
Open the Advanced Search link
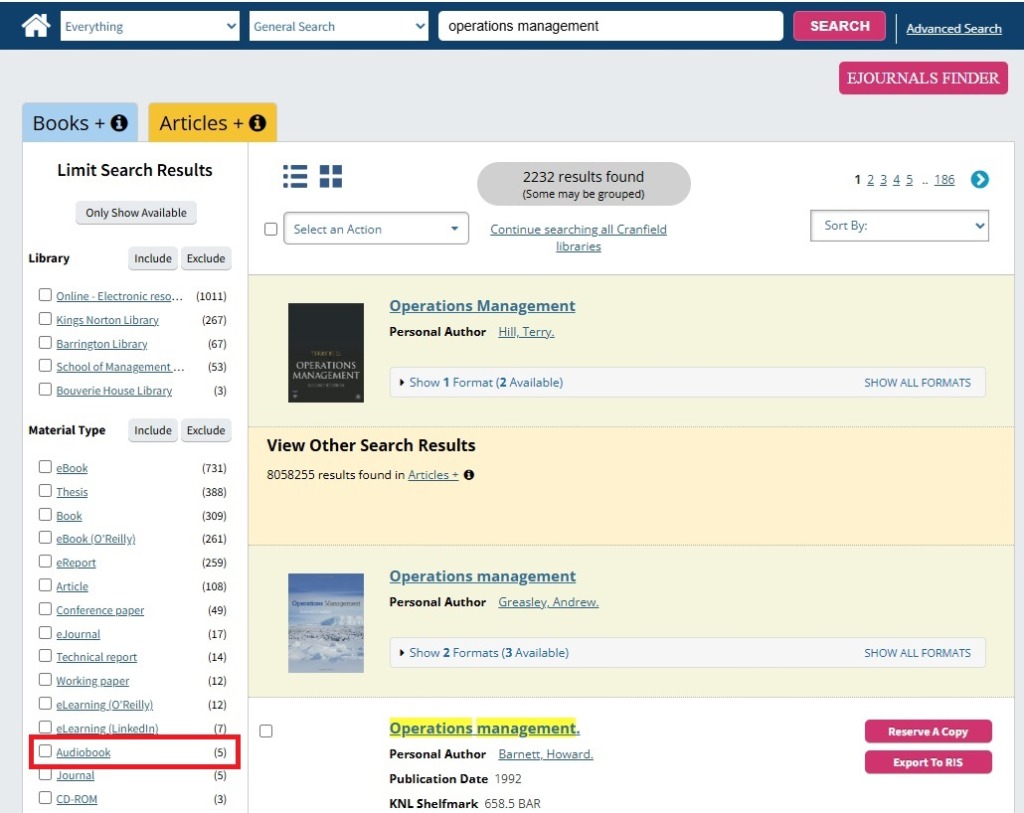point(953,29)
